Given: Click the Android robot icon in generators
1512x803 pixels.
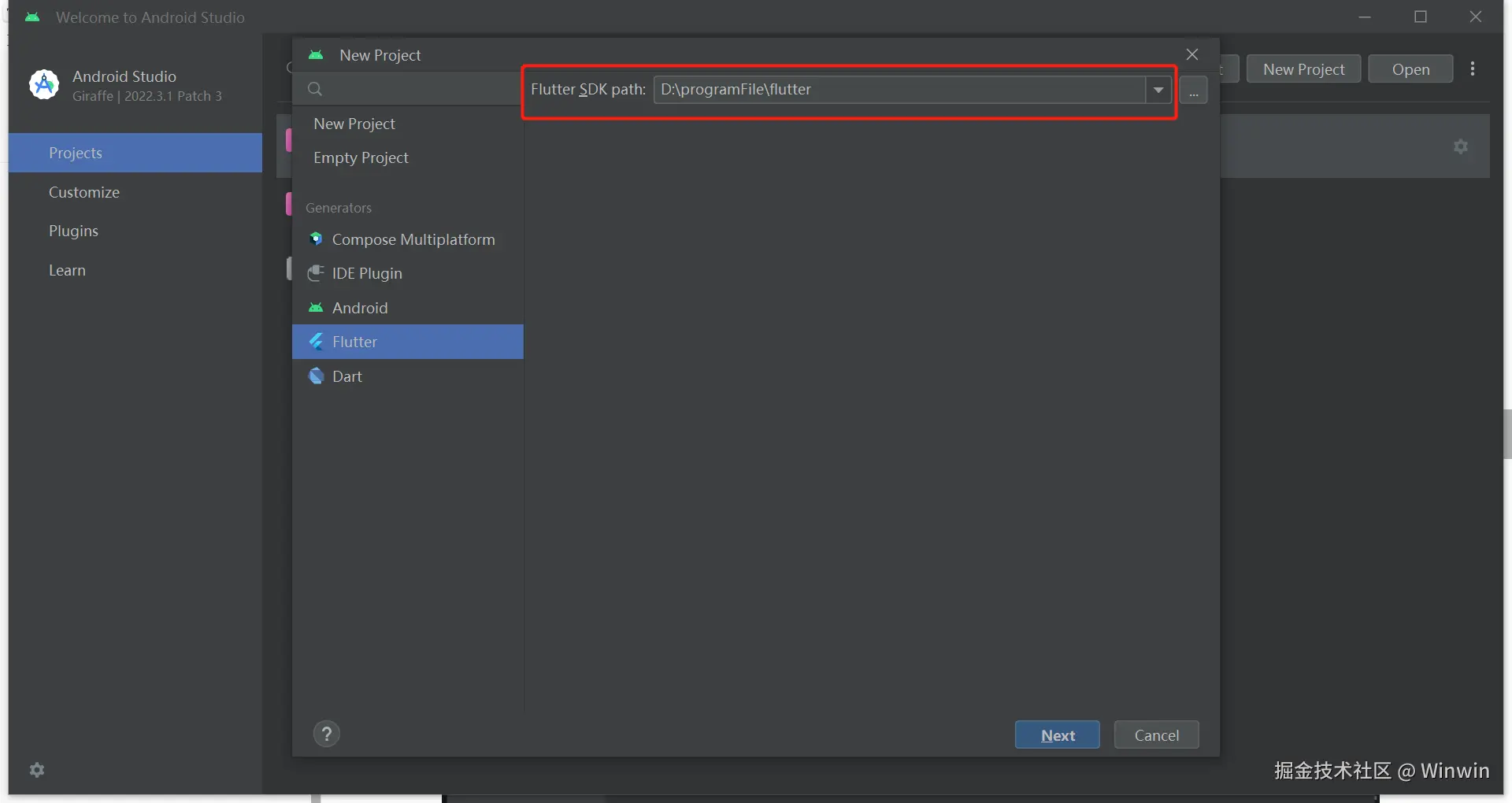Looking at the screenshot, I should point(316,308).
